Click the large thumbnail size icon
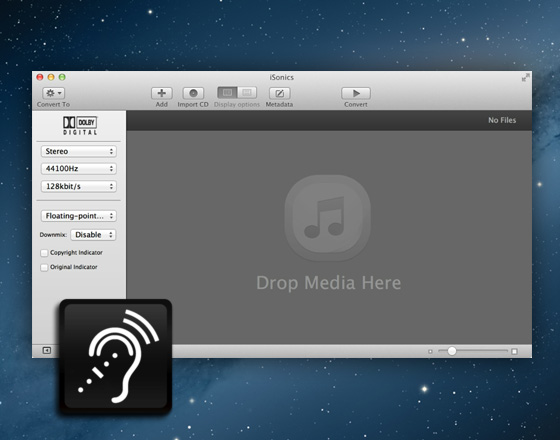The height and width of the screenshot is (440, 560). coord(514,351)
